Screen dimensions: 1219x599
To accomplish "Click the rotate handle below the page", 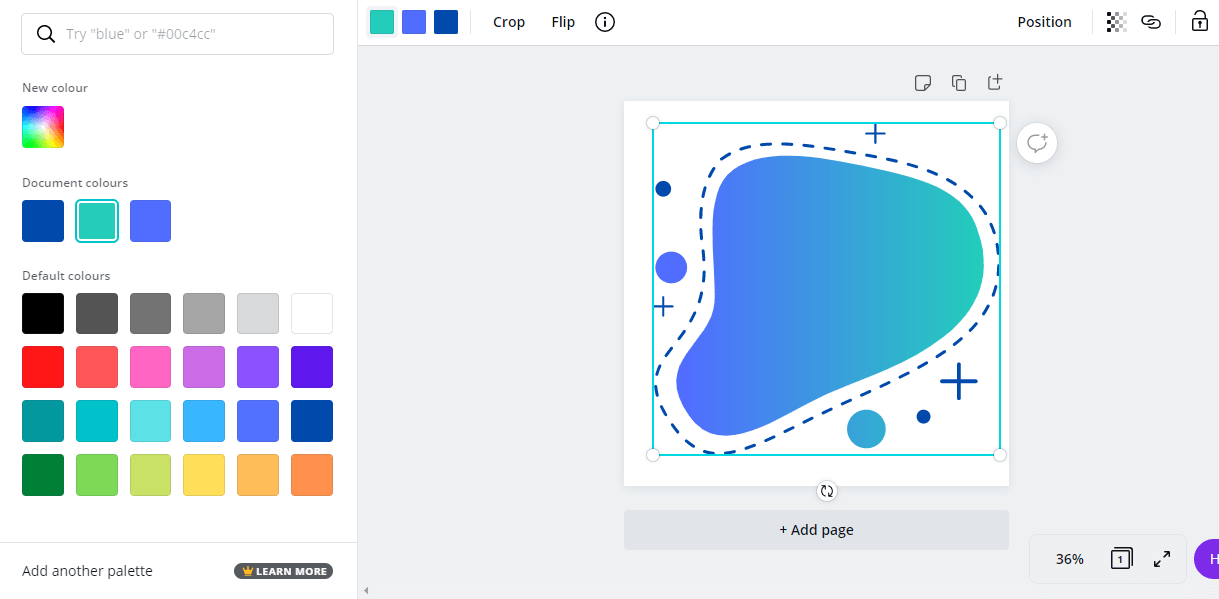I will pyautogui.click(x=827, y=491).
